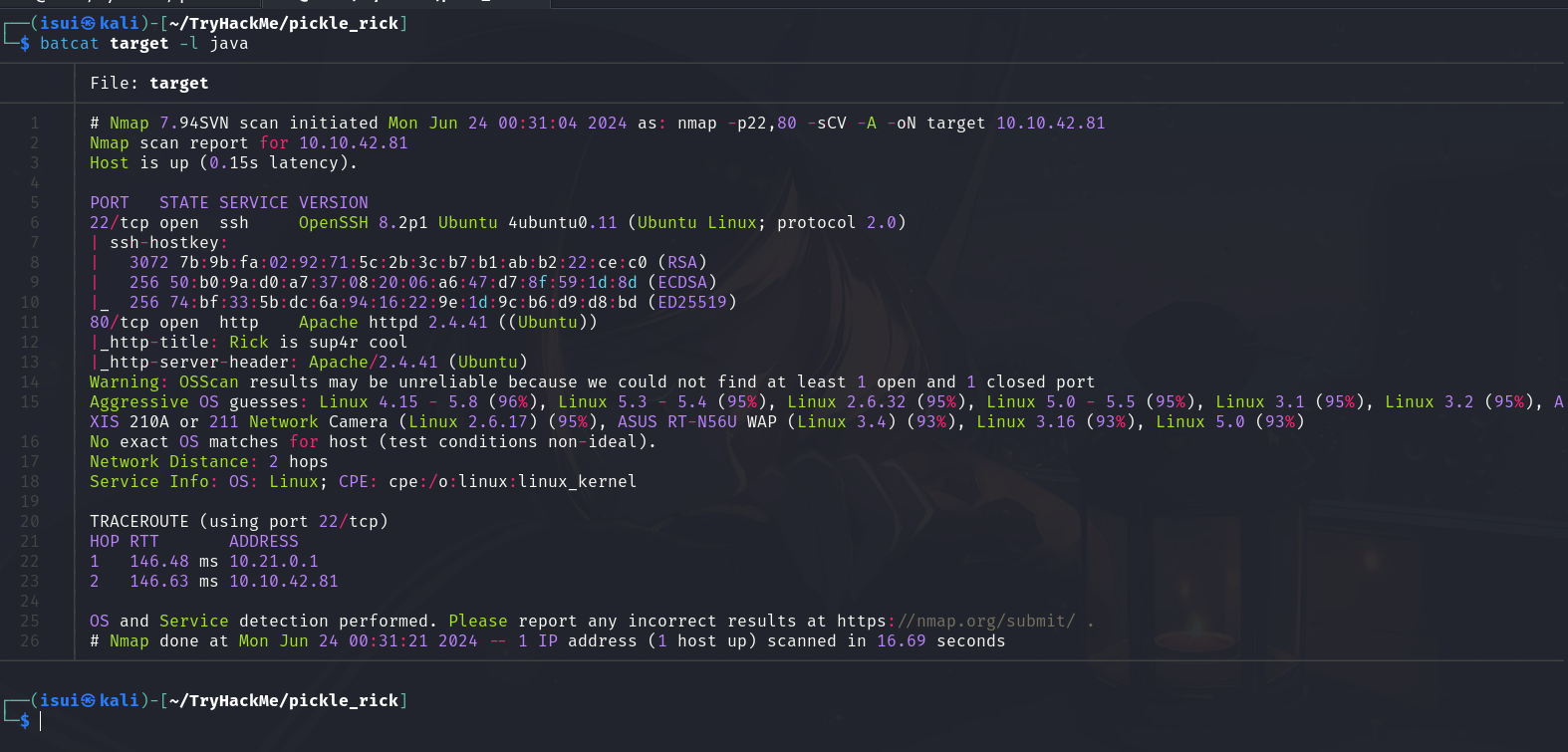The image size is (1568, 752).
Task: Click the traceroute hop address 10.21.0.1
Action: 273,561
